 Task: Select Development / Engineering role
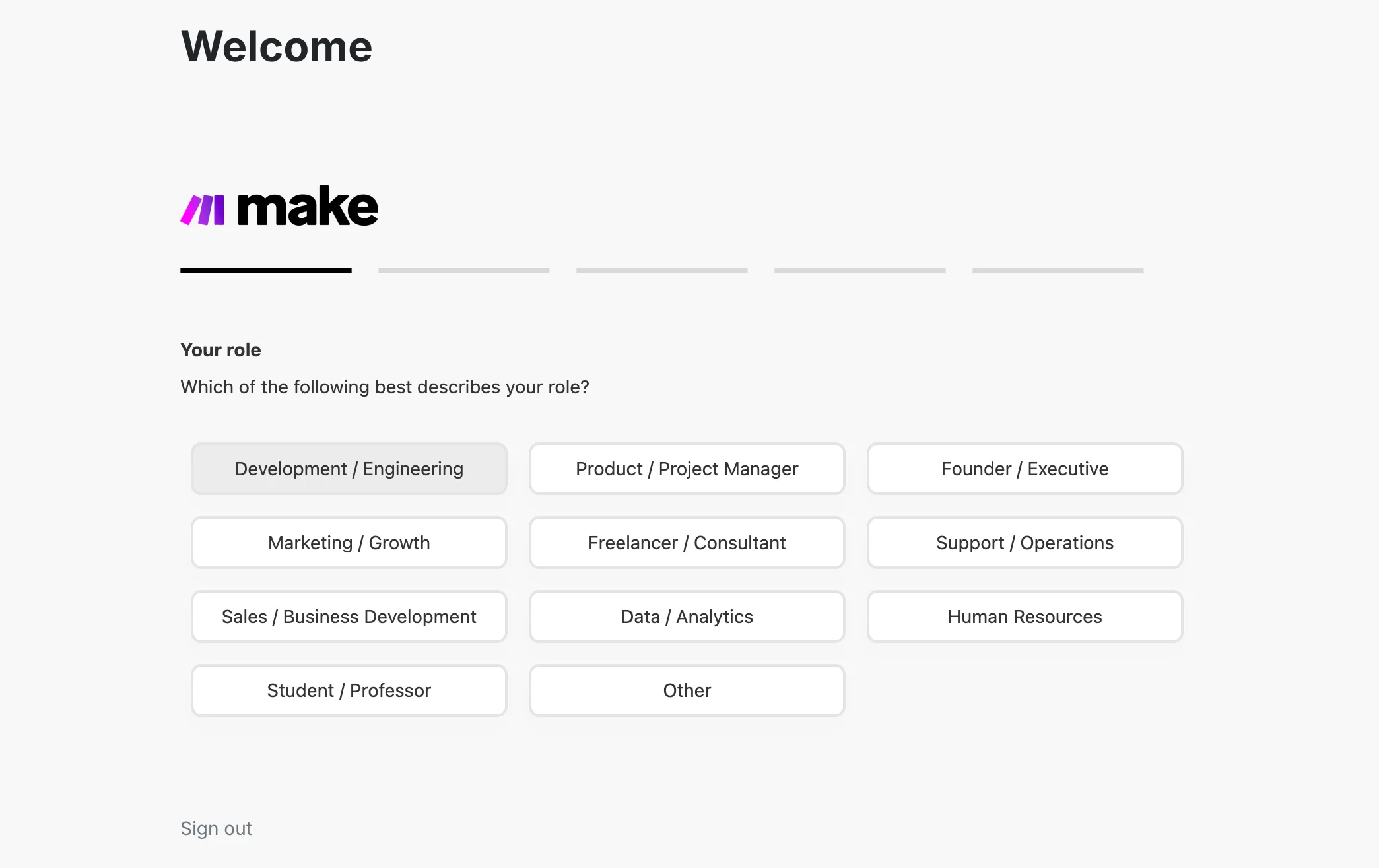349,469
